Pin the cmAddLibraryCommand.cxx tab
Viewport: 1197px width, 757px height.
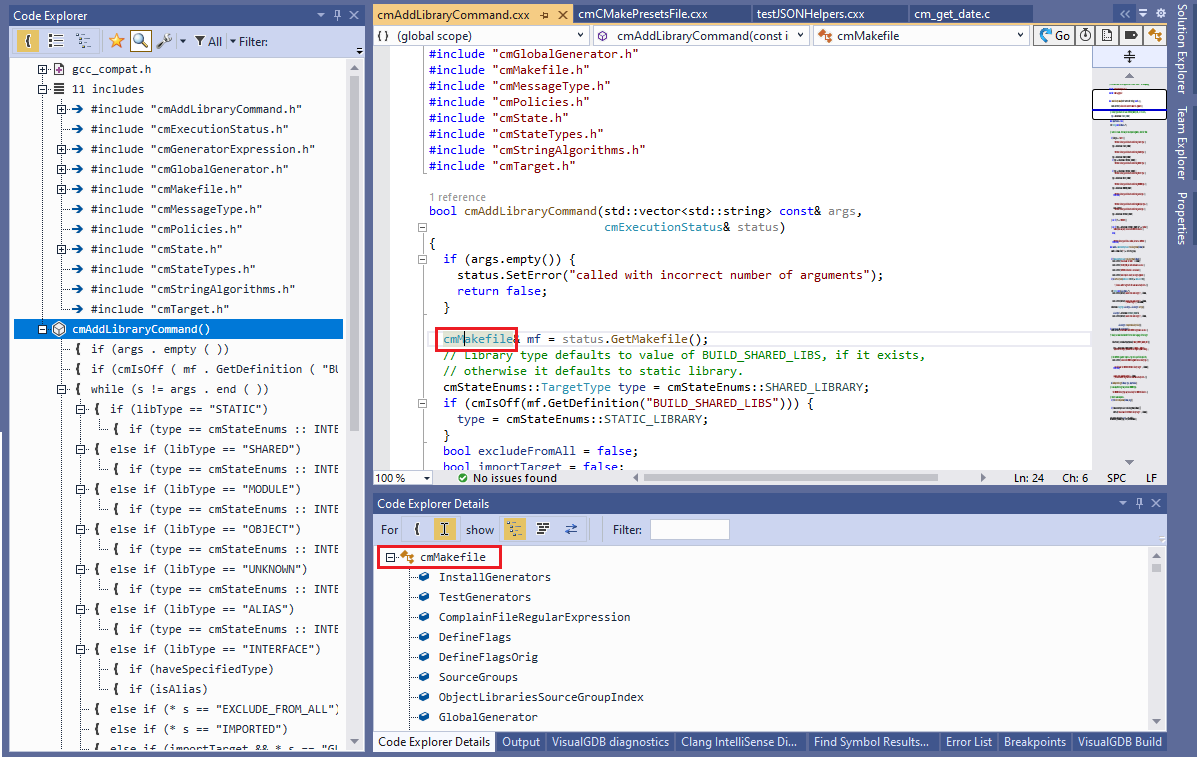click(x=544, y=14)
